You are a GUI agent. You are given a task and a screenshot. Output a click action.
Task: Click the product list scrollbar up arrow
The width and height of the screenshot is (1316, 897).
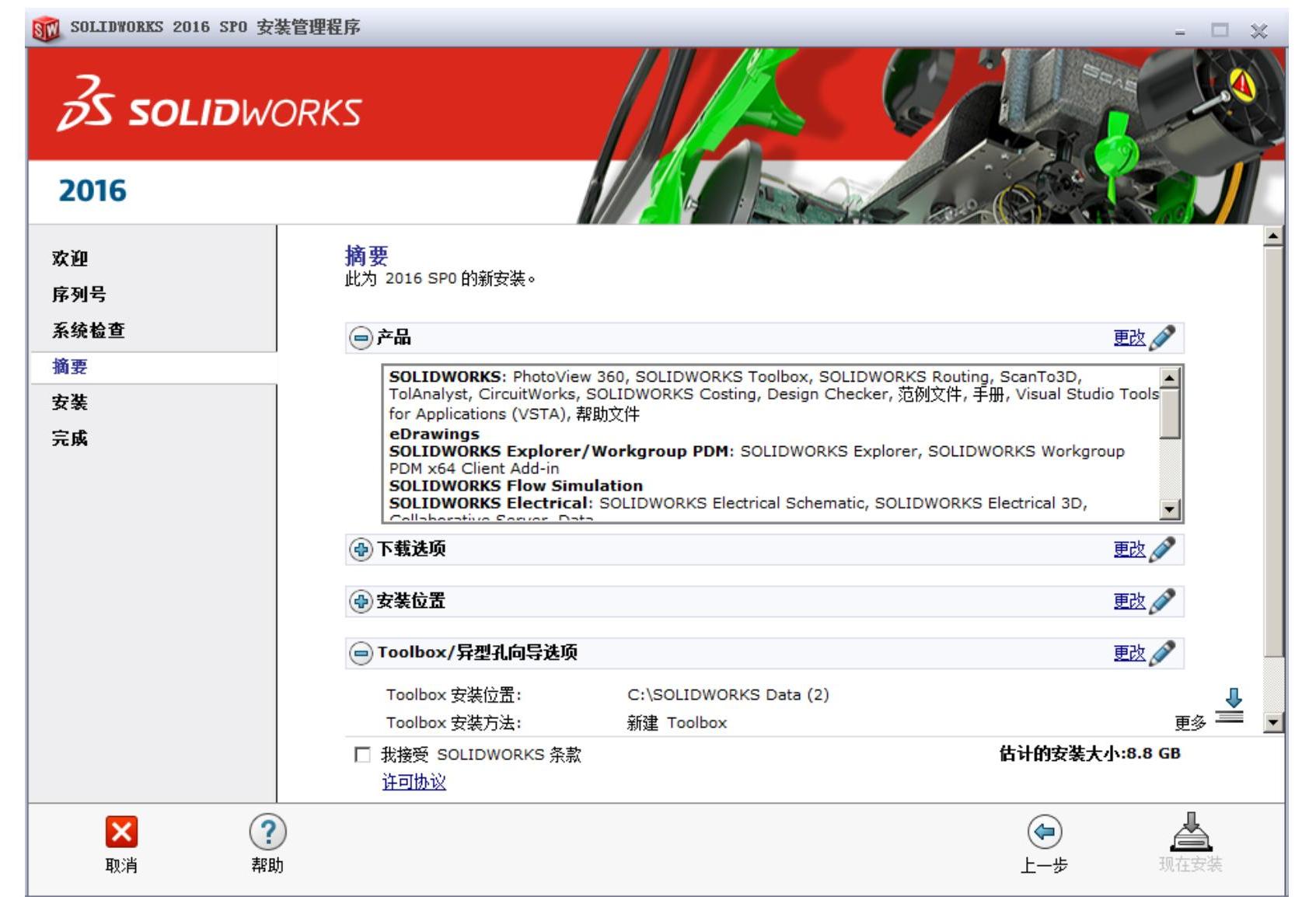point(1170,378)
